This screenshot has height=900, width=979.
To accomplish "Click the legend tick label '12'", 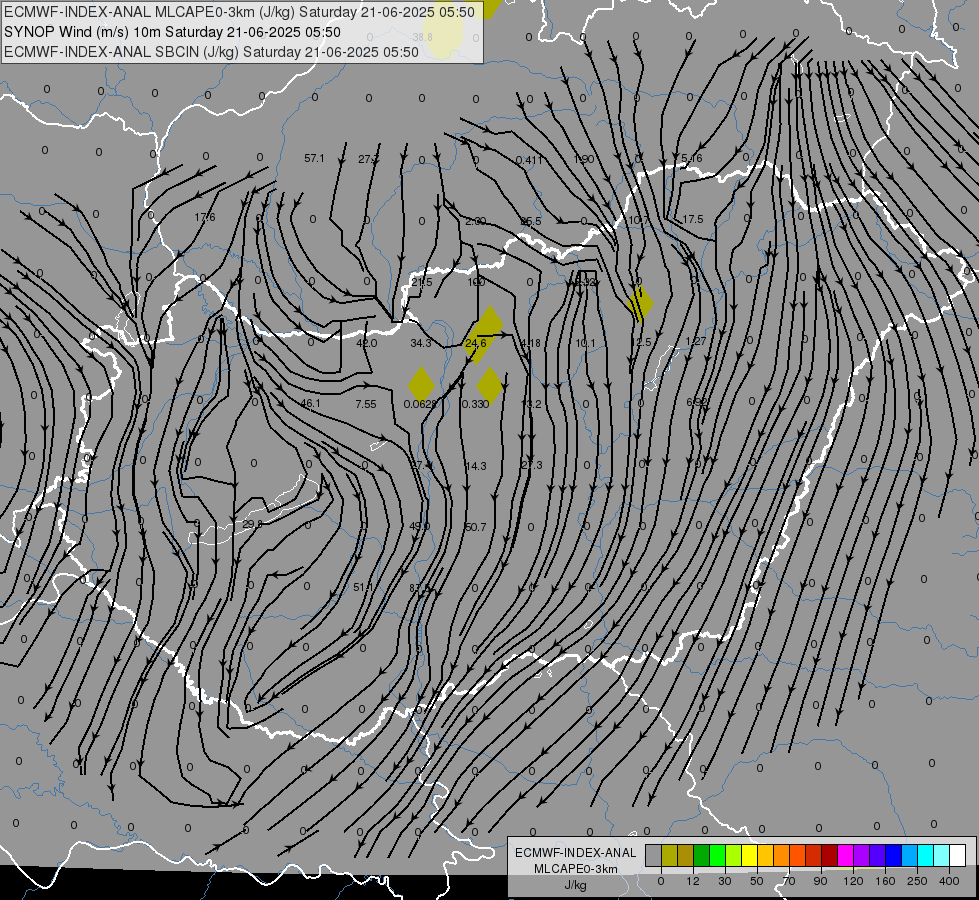I will tap(693, 881).
